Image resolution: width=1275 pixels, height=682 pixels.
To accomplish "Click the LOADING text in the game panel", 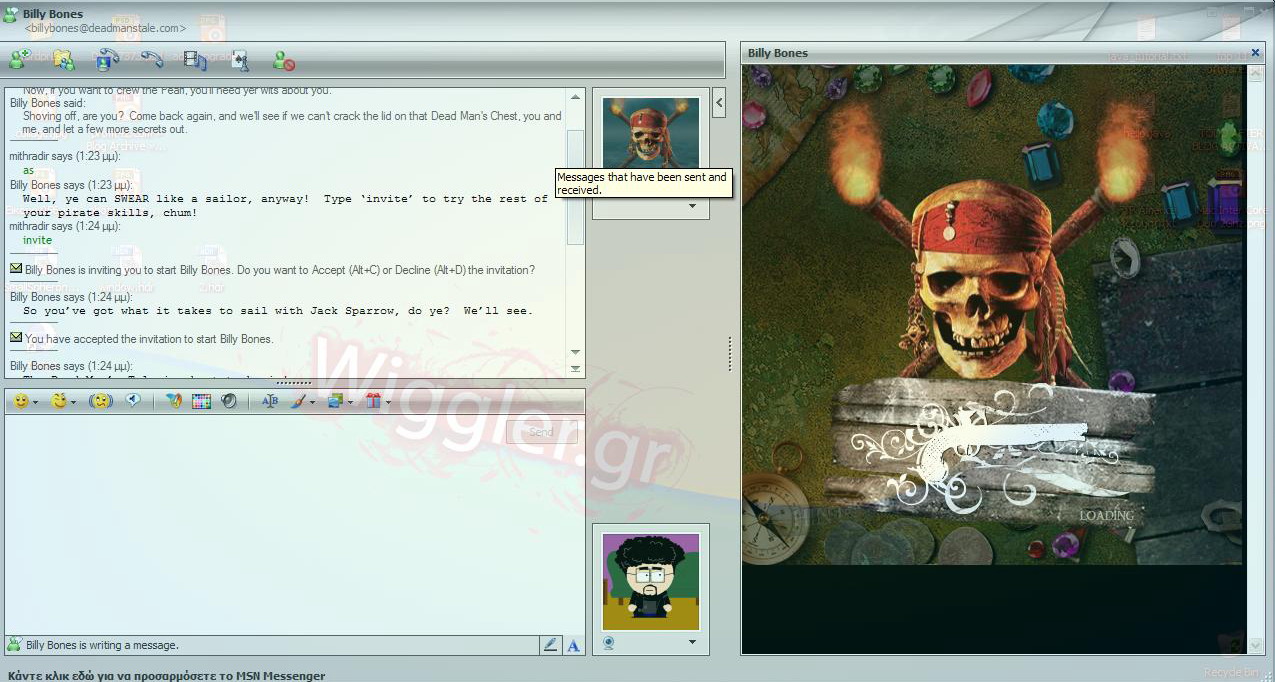I will [1107, 516].
